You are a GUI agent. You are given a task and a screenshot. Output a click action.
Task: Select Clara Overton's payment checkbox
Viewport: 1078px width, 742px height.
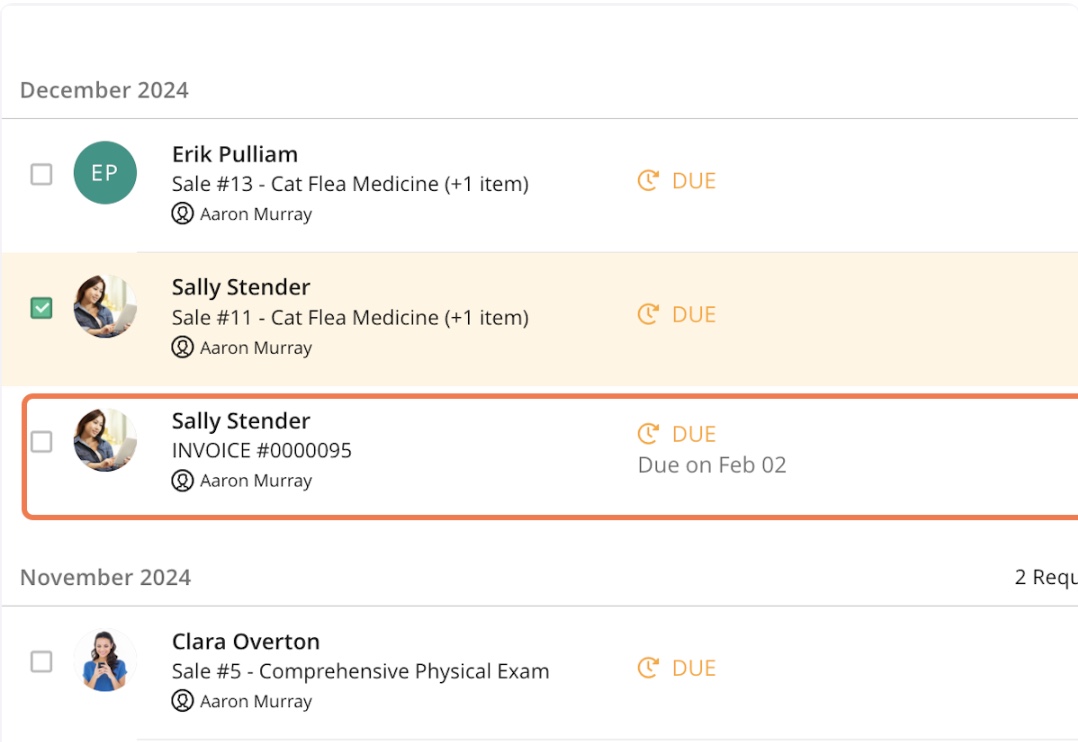coord(41,661)
